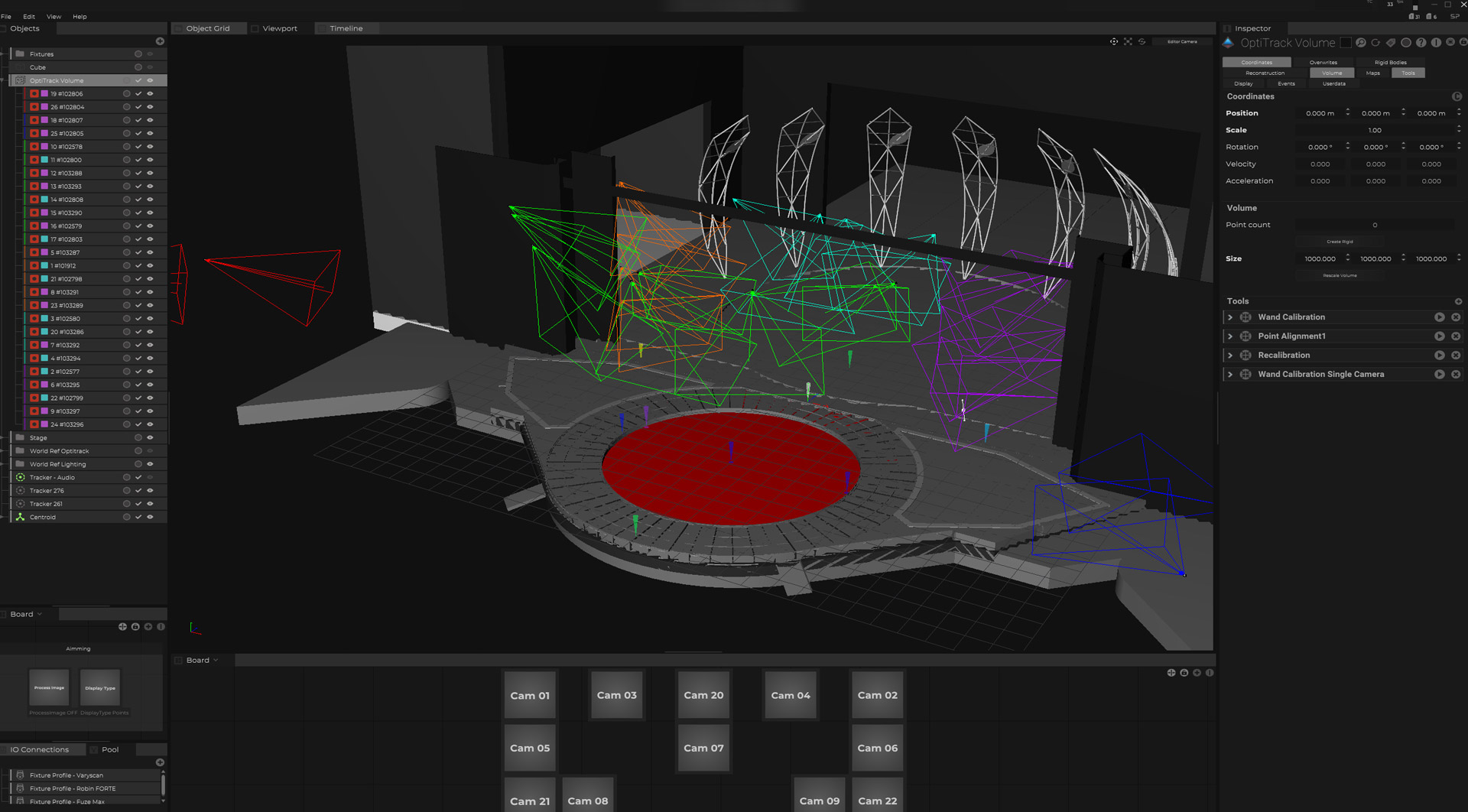Run the Wand Calibration tool play icon

coord(1439,317)
